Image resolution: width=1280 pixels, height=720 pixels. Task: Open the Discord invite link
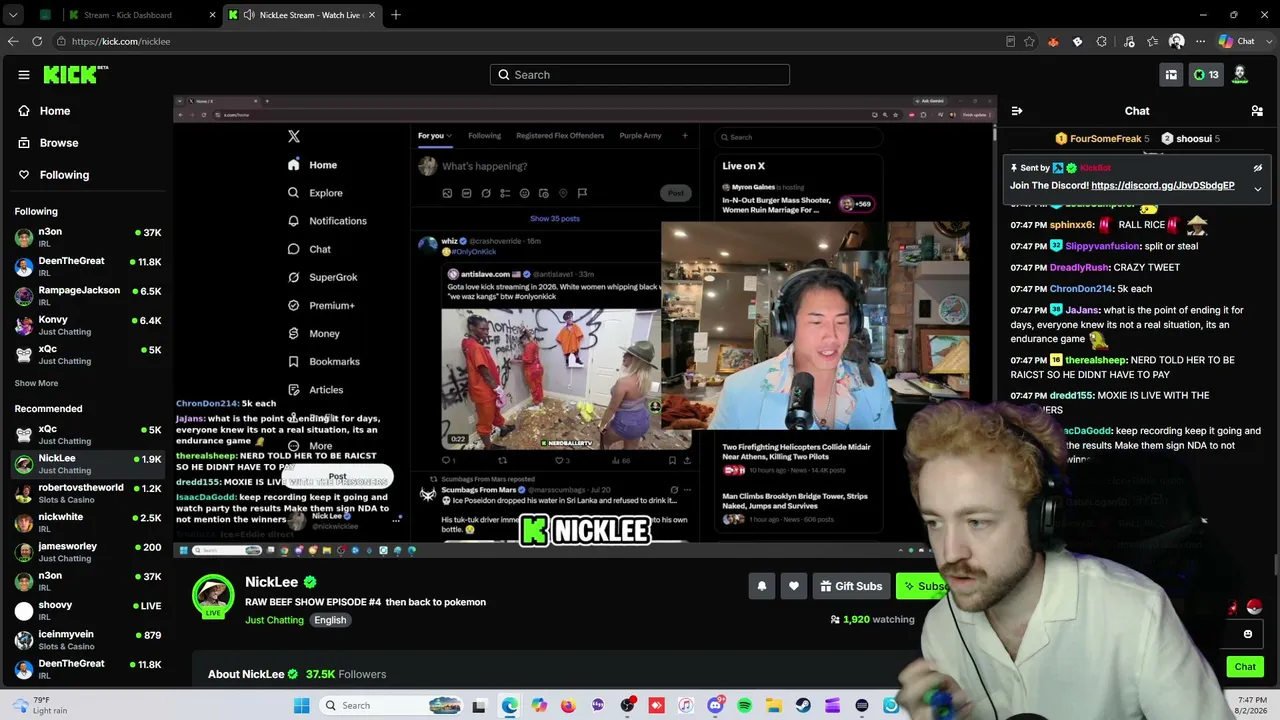pyautogui.click(x=1163, y=186)
